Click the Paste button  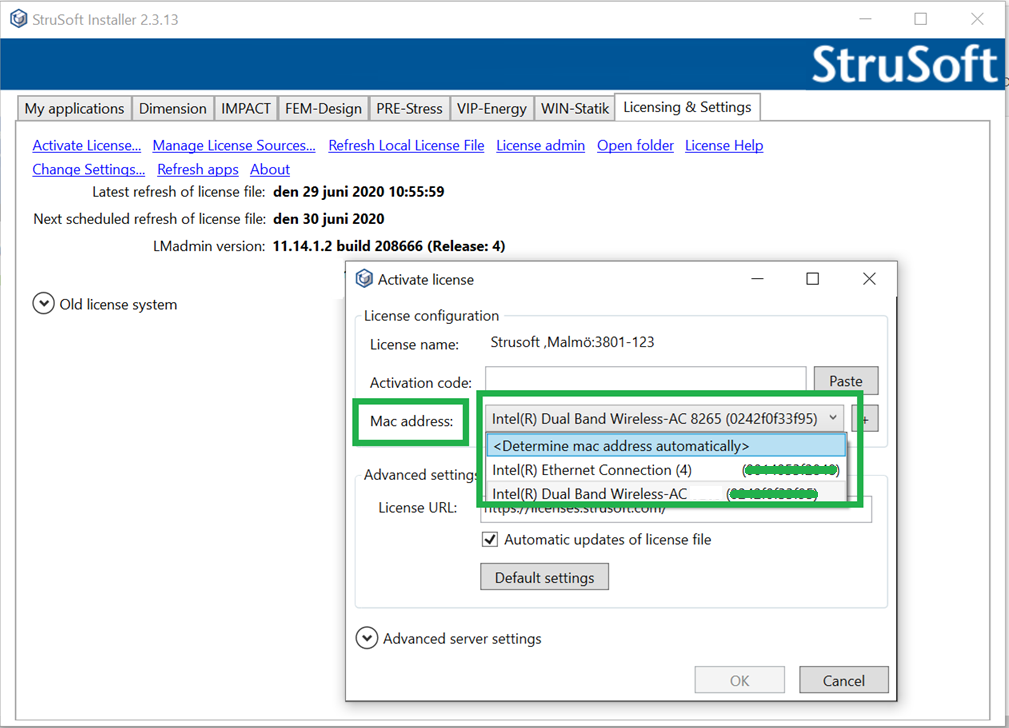pos(846,381)
